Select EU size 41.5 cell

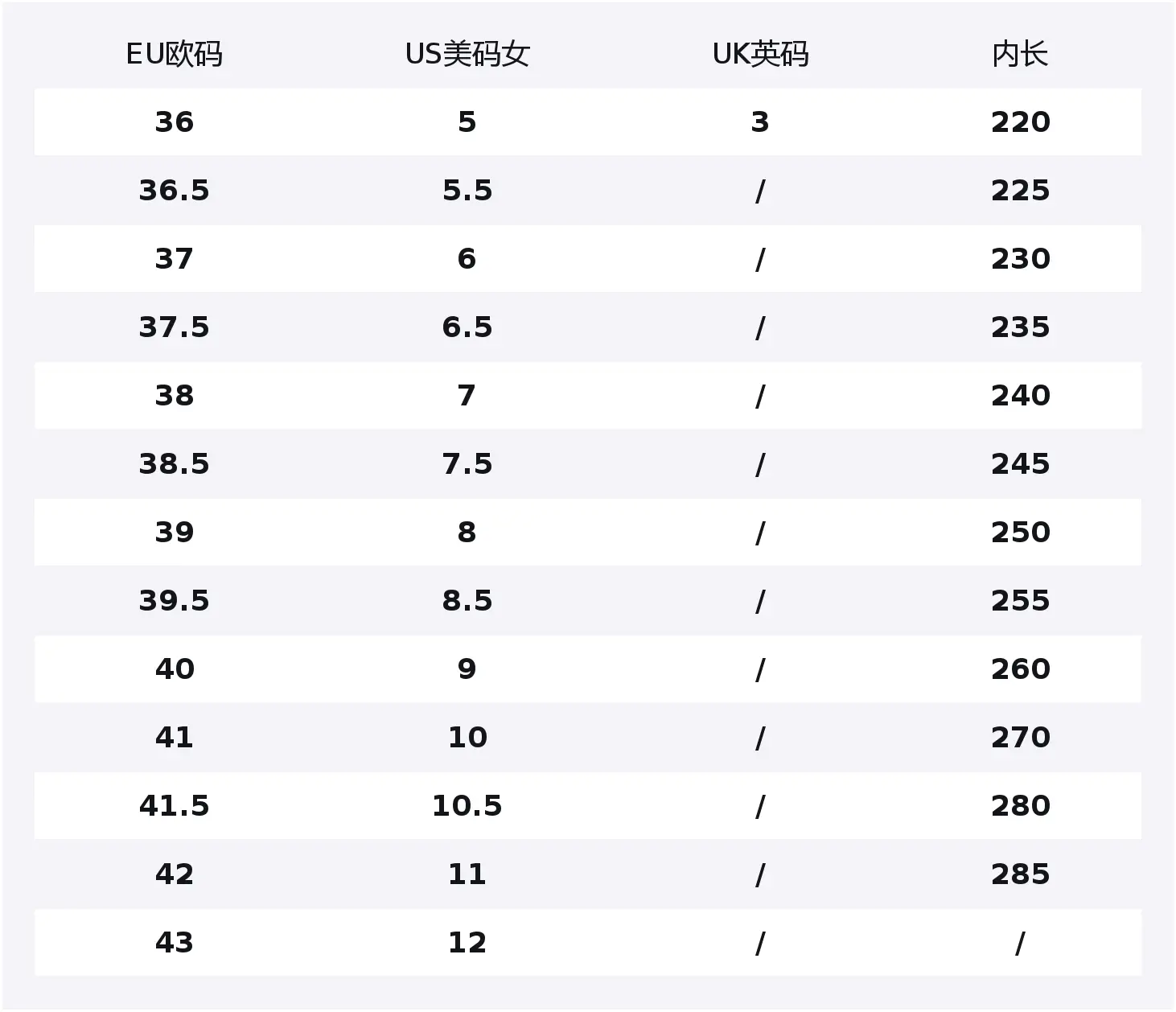tap(175, 806)
